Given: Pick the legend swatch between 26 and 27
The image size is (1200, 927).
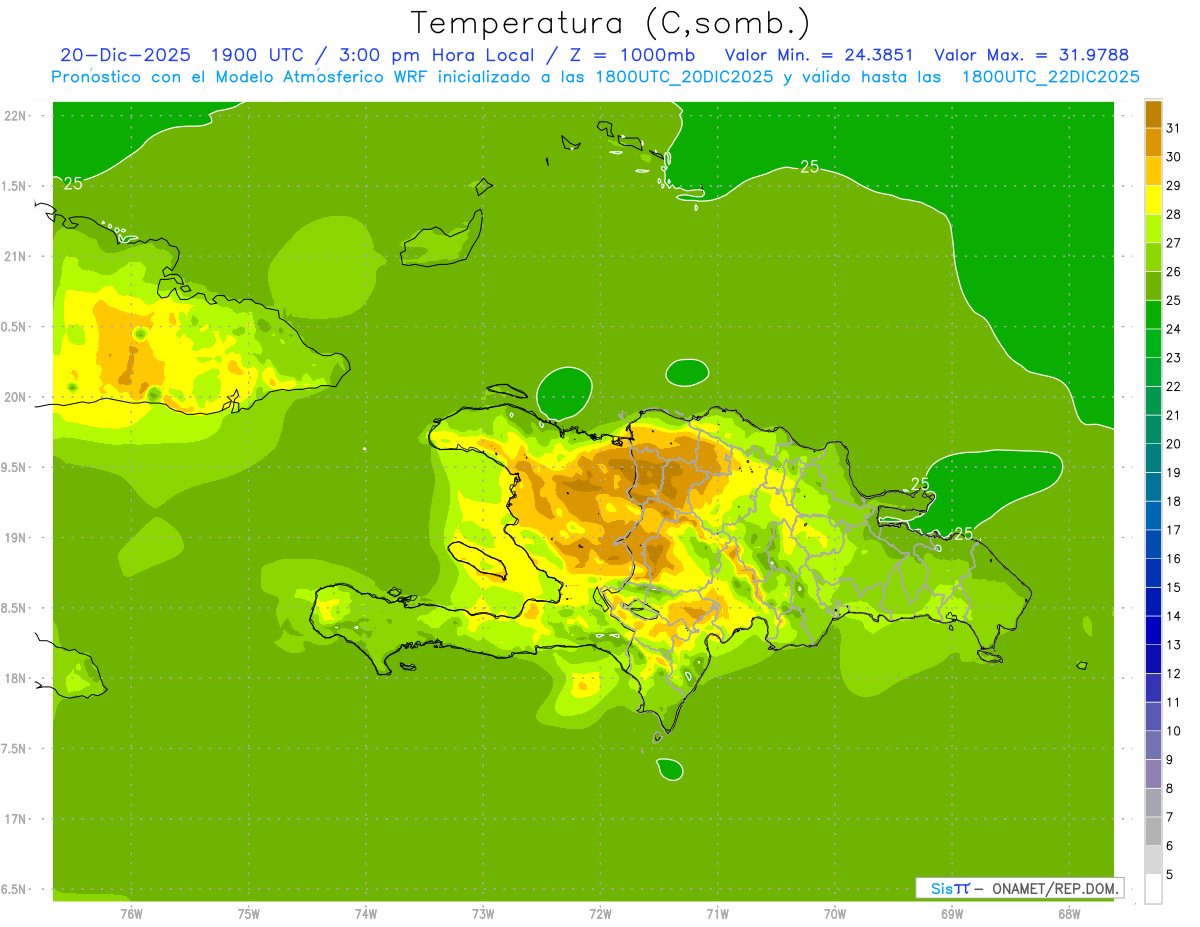Looking at the screenshot, I should click(1154, 257).
